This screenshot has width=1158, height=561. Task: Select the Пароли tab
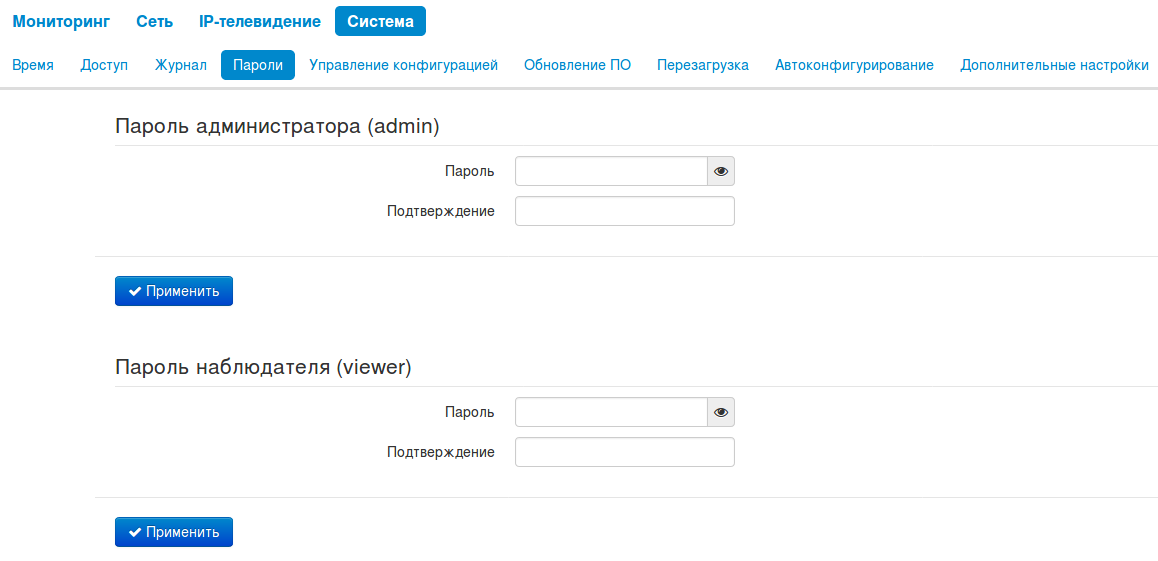pos(258,65)
